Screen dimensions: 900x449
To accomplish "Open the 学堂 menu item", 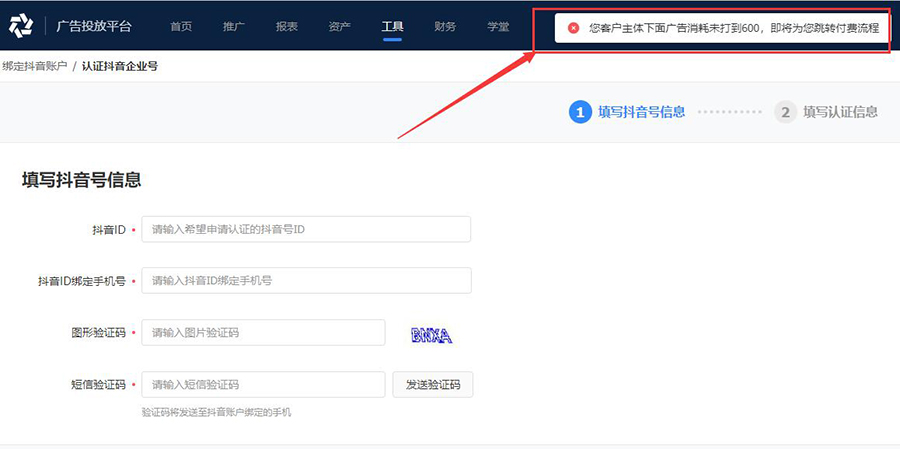I will coord(499,26).
